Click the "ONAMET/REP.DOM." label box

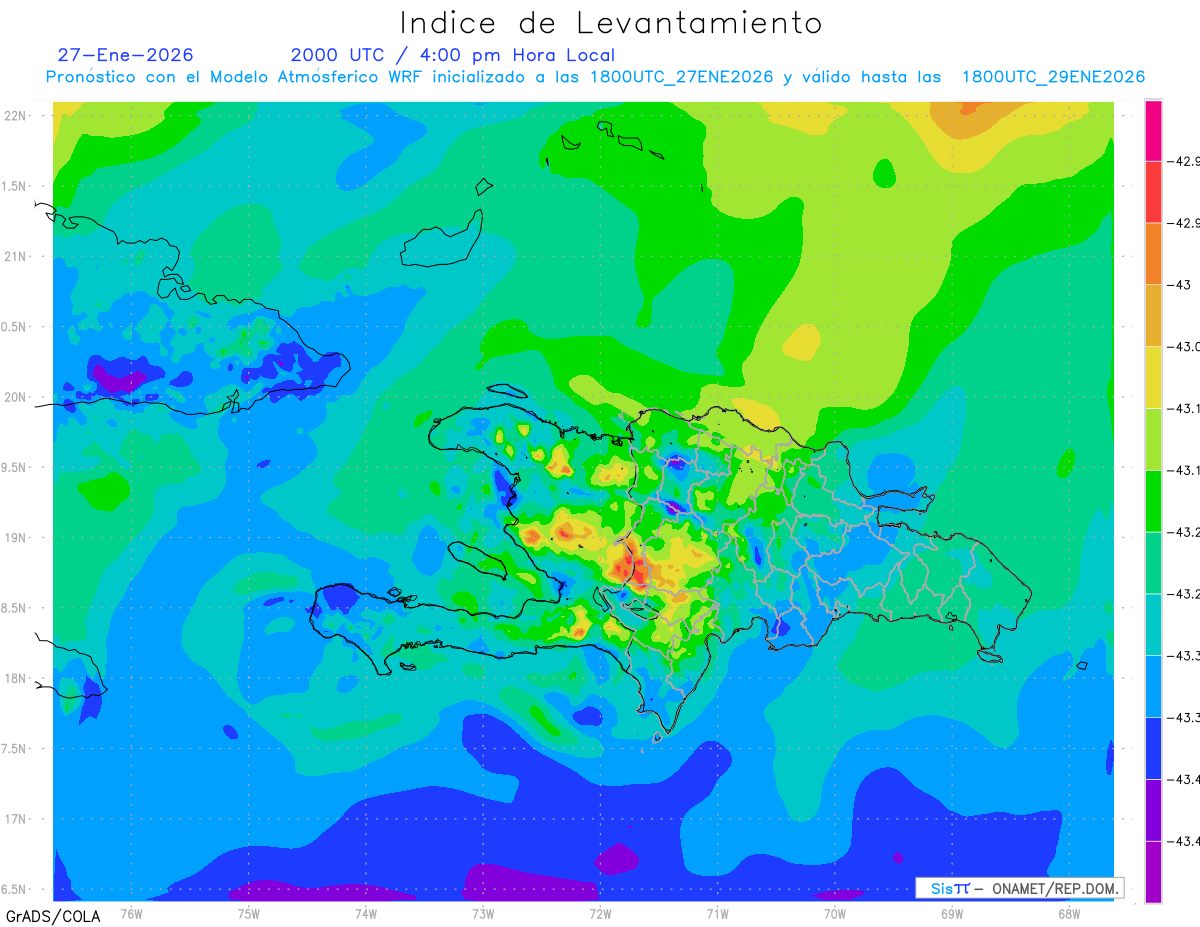tap(1019, 888)
